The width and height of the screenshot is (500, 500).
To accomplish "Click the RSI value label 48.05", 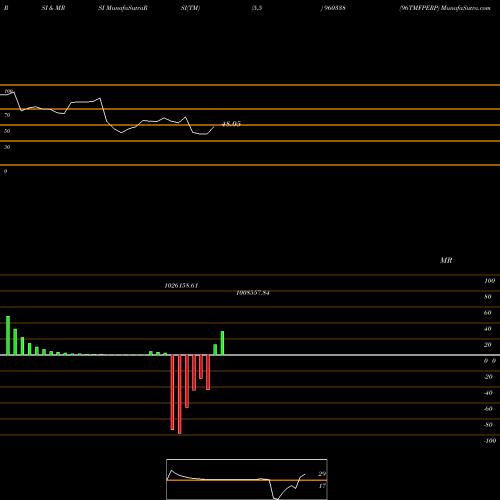I will point(231,124).
